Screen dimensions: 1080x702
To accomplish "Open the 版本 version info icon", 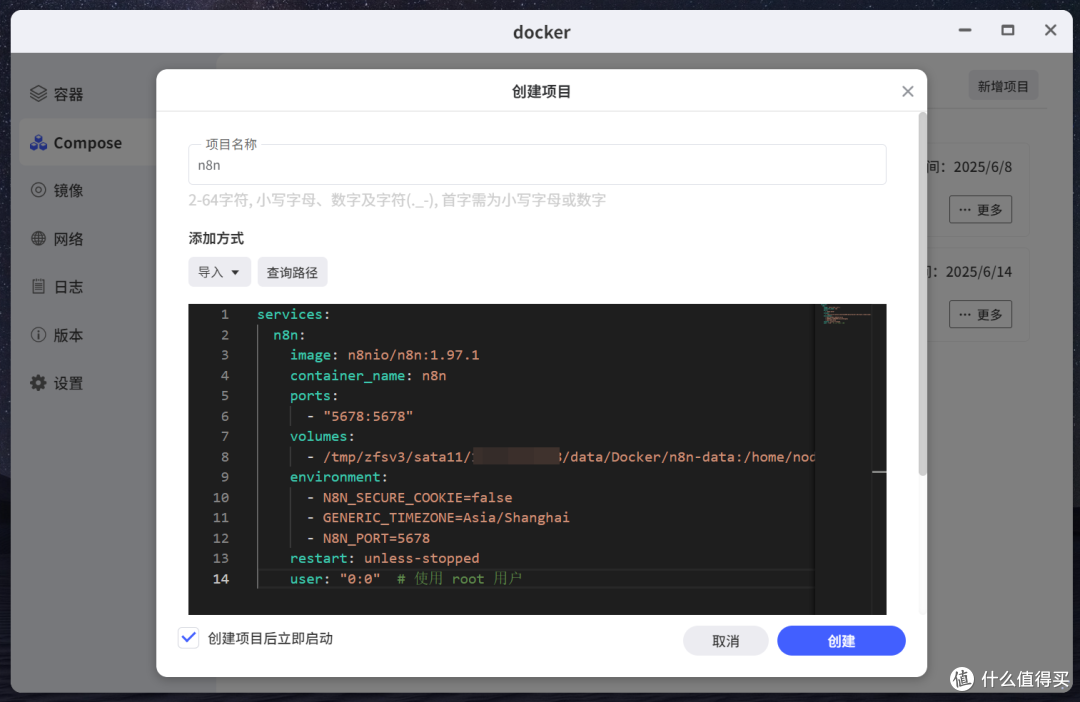I will [x=39, y=335].
